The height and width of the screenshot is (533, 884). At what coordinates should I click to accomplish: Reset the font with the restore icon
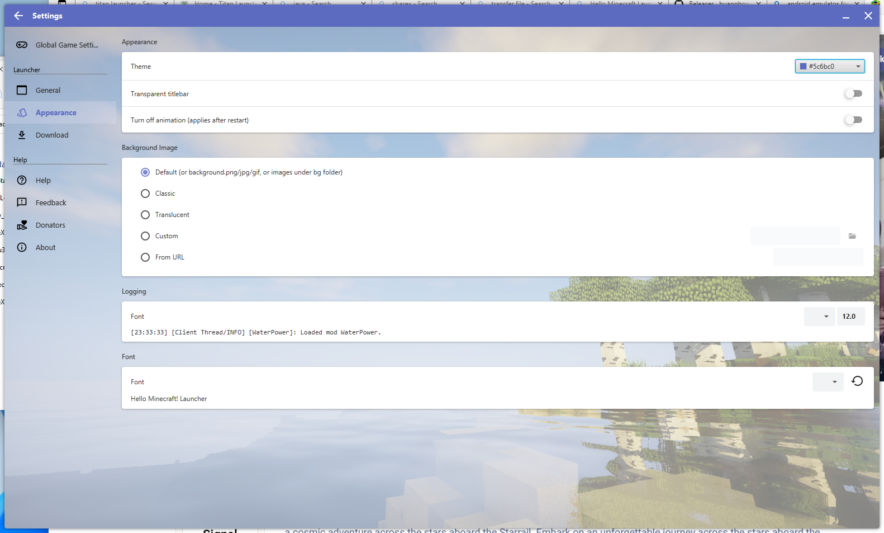[x=857, y=381]
